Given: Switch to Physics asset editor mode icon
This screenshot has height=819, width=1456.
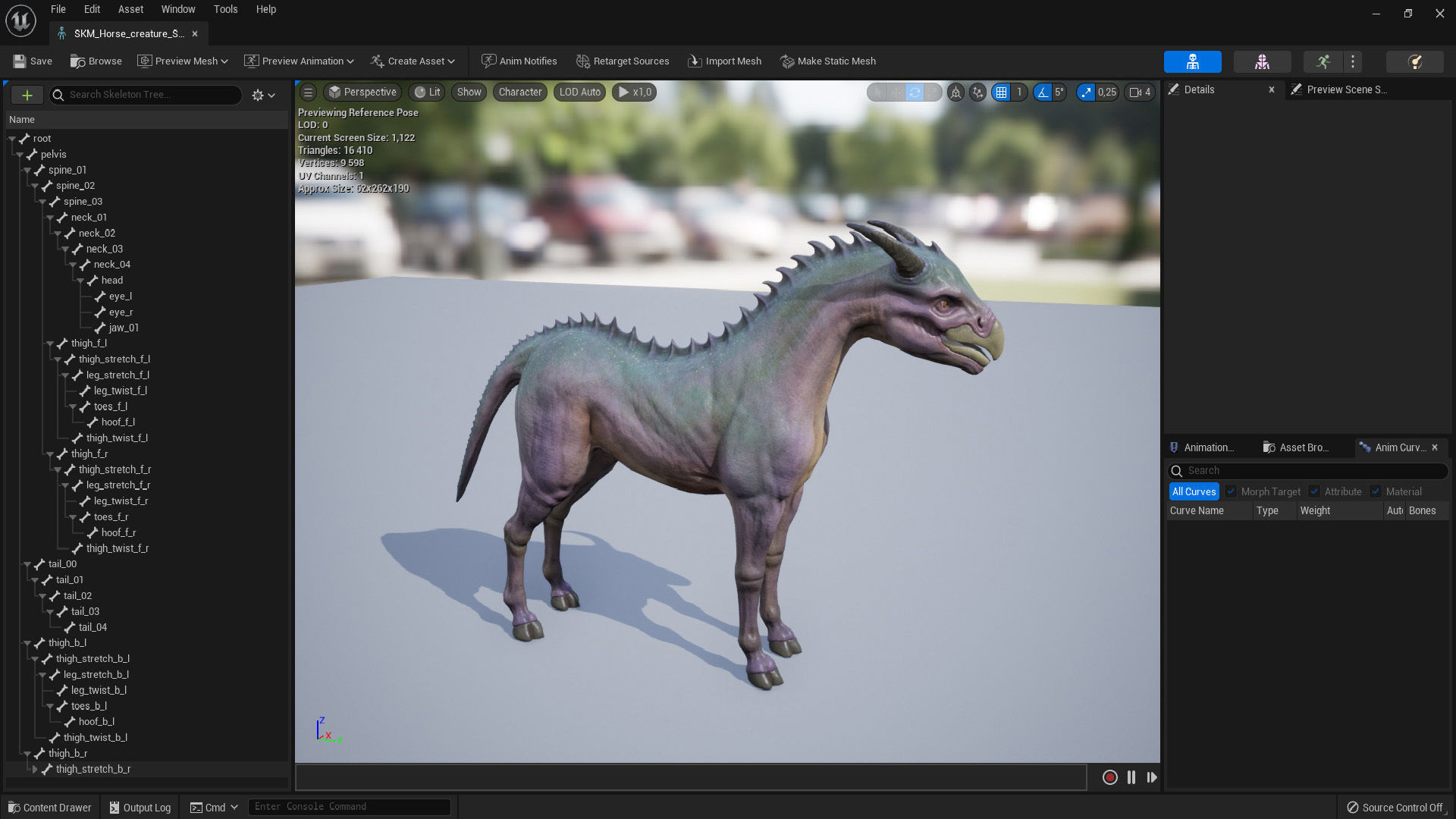Looking at the screenshot, I should [x=1414, y=61].
